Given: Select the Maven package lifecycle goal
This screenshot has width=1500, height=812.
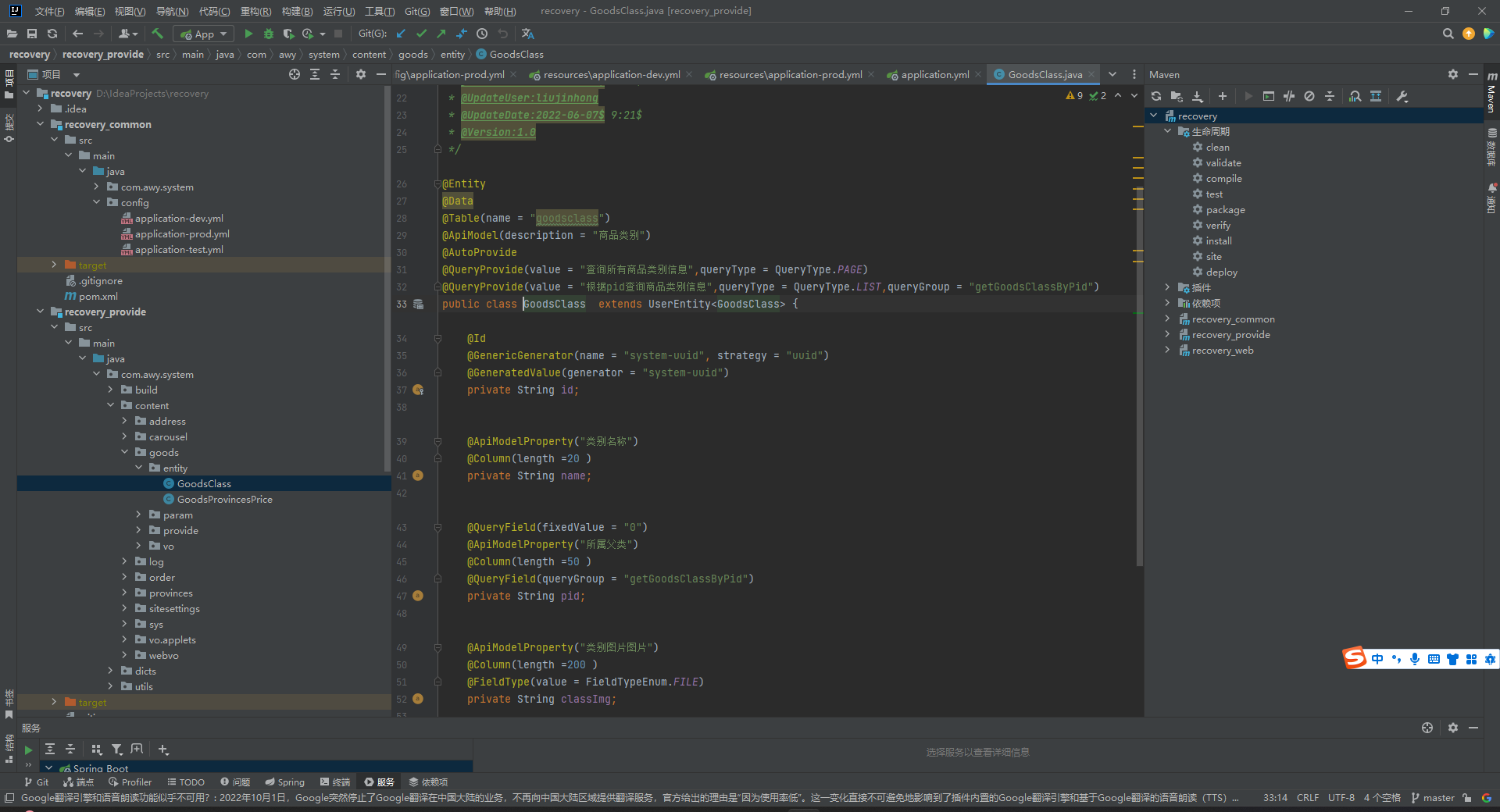Looking at the screenshot, I should coord(1225,209).
